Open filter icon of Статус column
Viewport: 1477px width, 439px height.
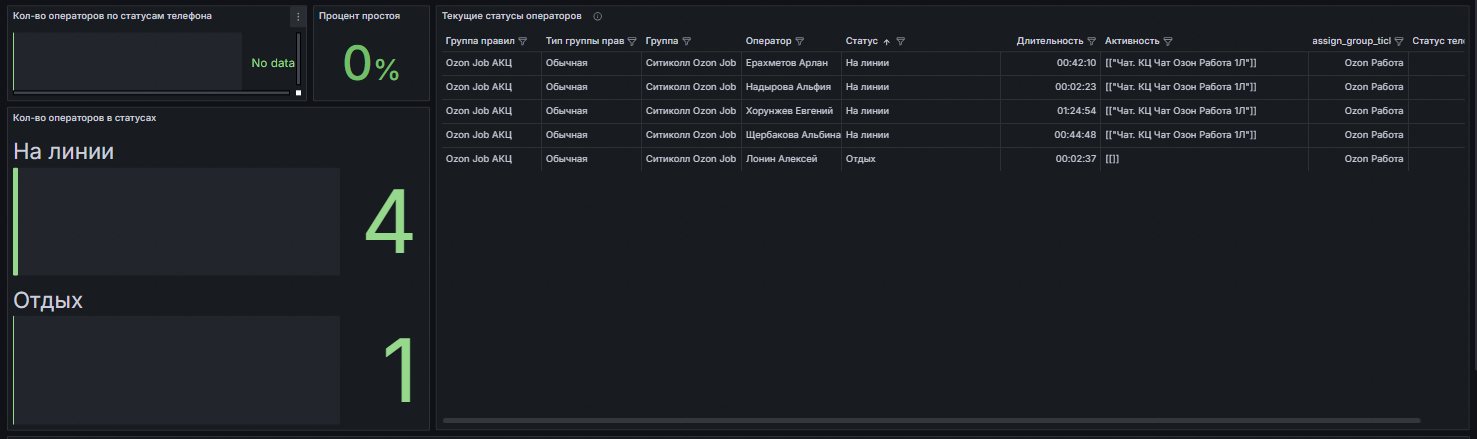click(x=901, y=41)
